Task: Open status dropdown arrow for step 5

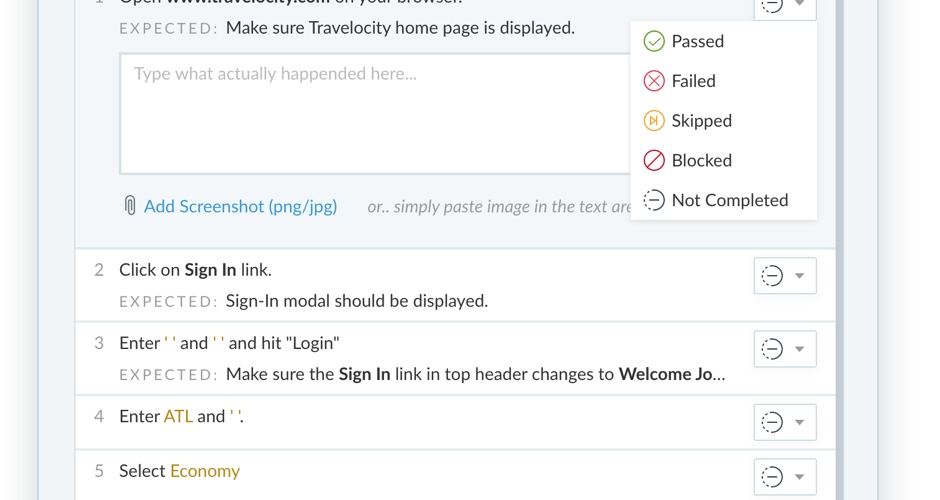Action: [800, 477]
